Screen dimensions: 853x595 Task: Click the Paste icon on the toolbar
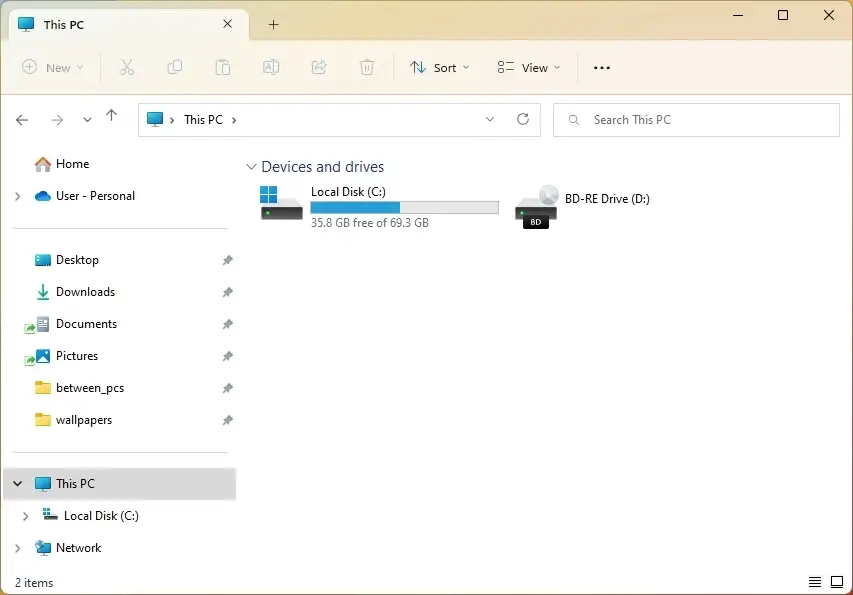tap(222, 67)
